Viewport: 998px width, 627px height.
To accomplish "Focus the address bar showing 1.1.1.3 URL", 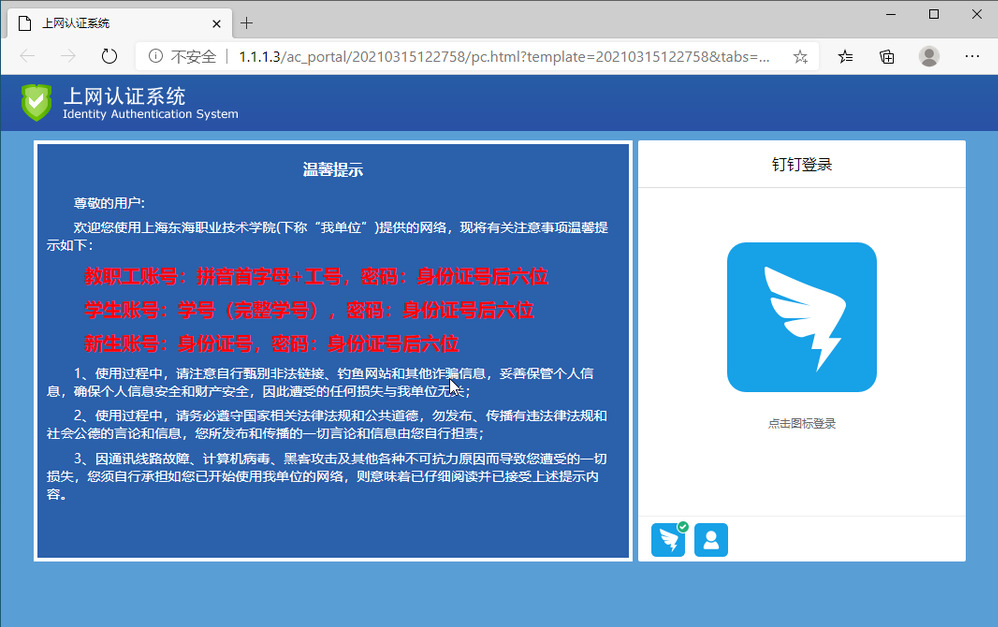I will [x=500, y=57].
